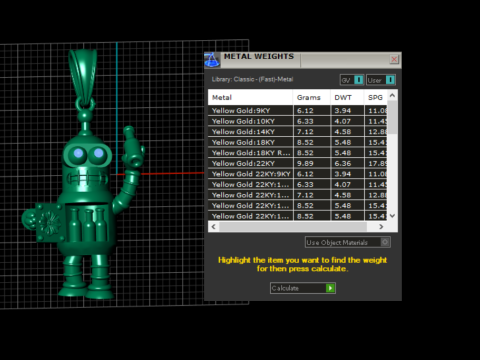
Task: Click the right arrow of the horizontal scrollbar
Action: coord(381,227)
